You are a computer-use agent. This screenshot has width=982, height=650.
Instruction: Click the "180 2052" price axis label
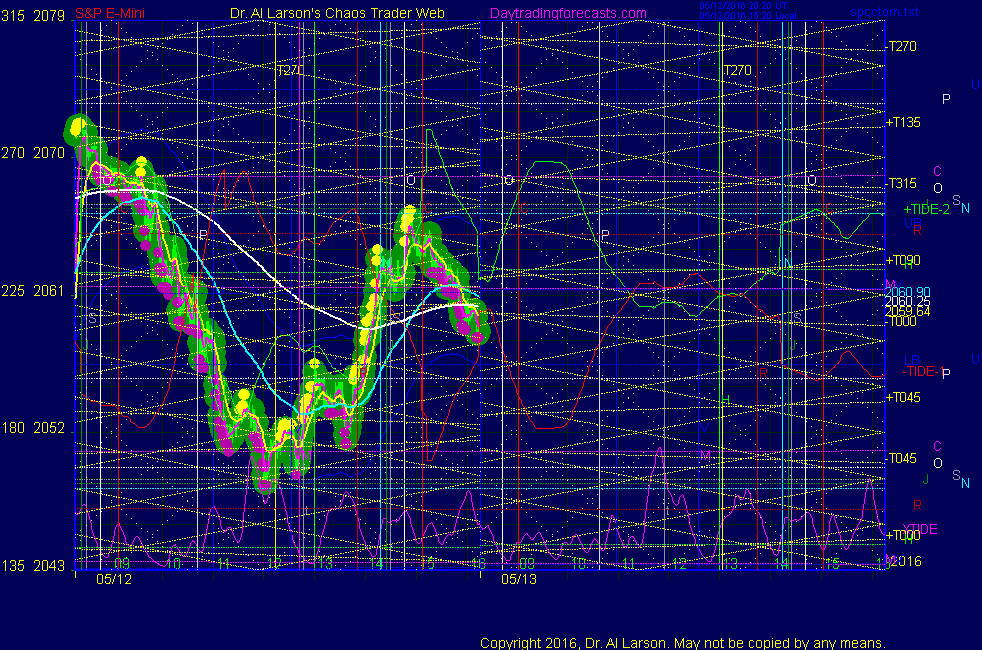click(33, 428)
